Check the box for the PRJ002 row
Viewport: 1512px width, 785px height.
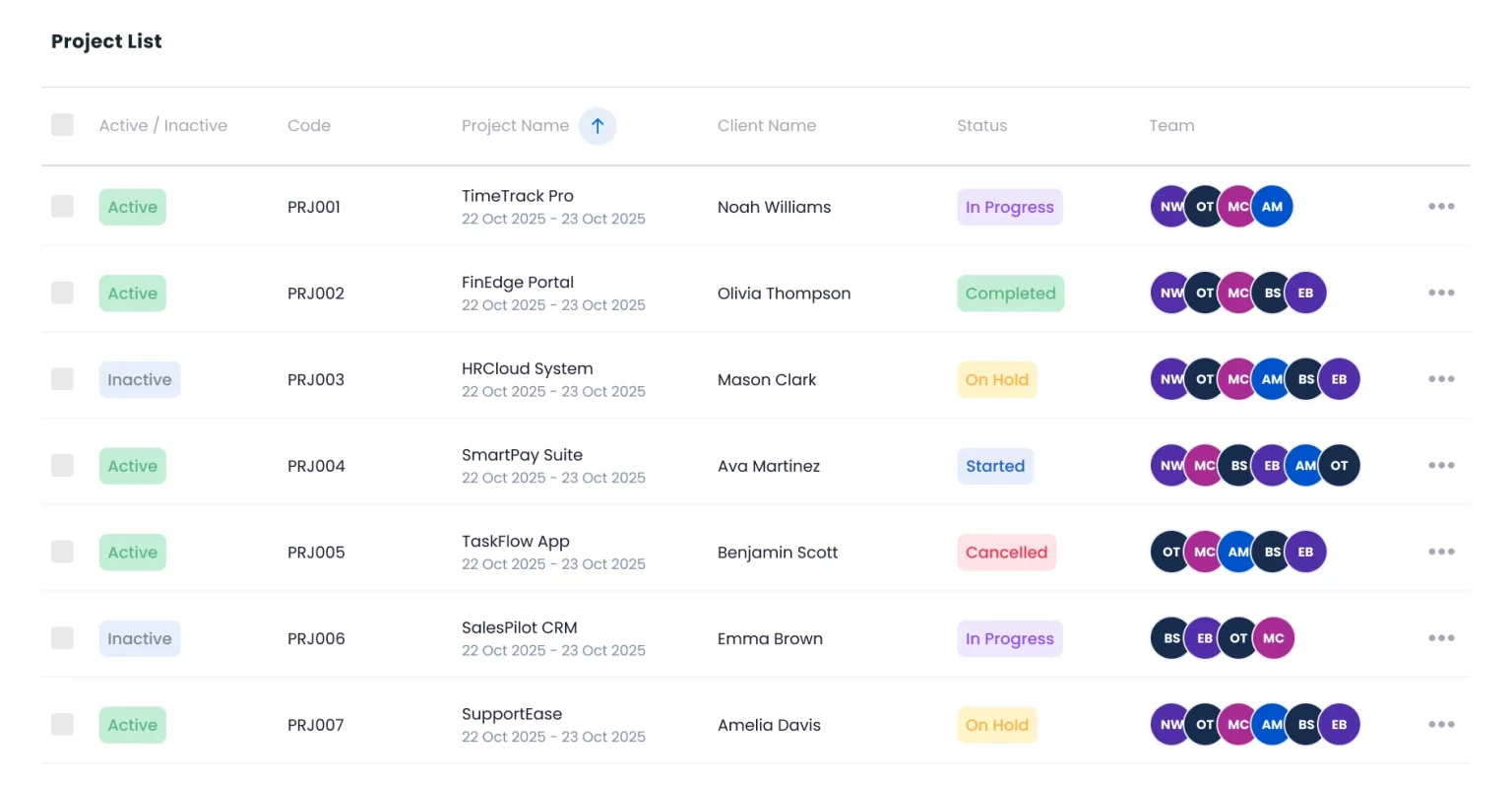pos(62,293)
